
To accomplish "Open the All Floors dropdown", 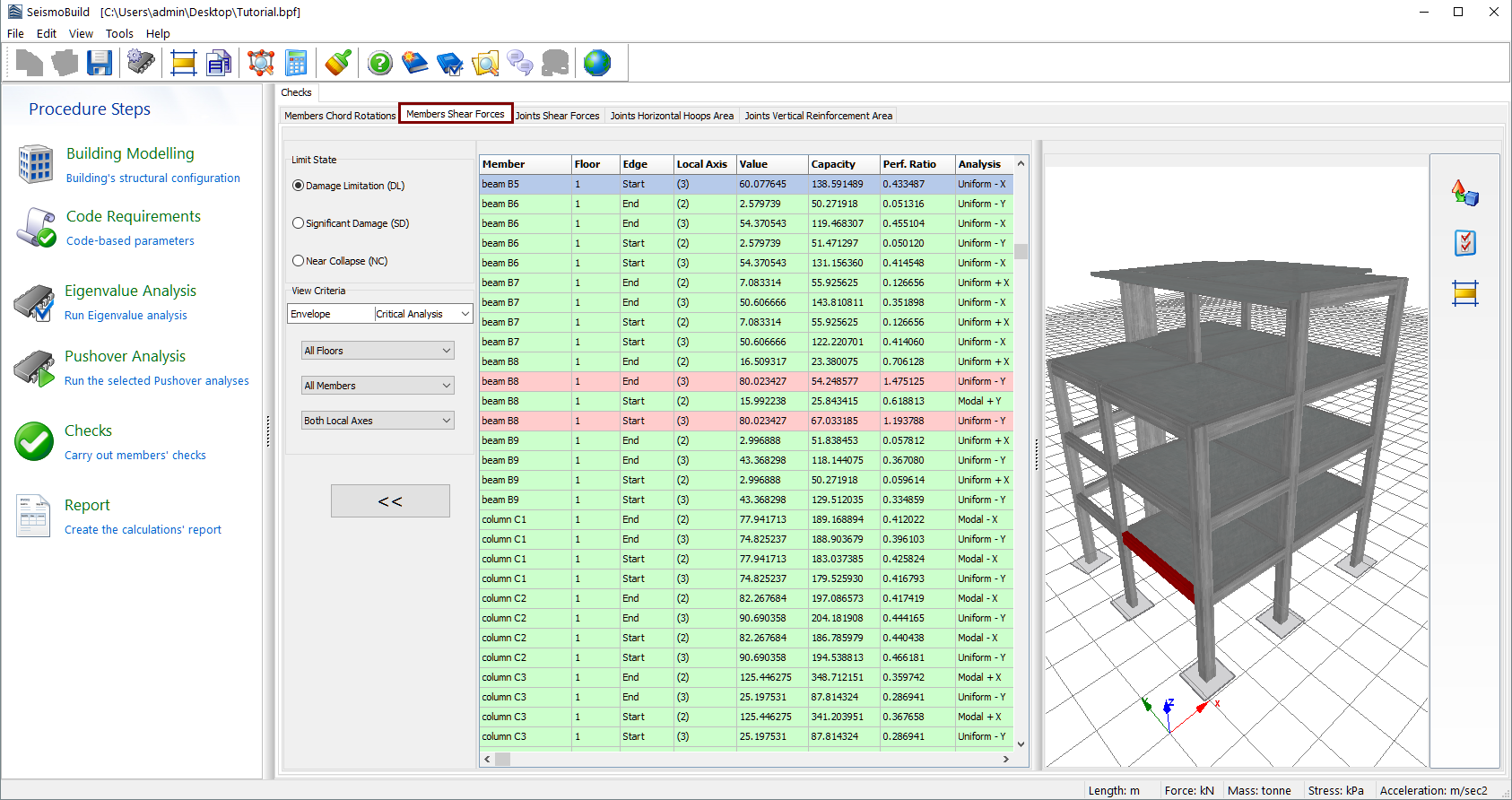I will (x=378, y=351).
